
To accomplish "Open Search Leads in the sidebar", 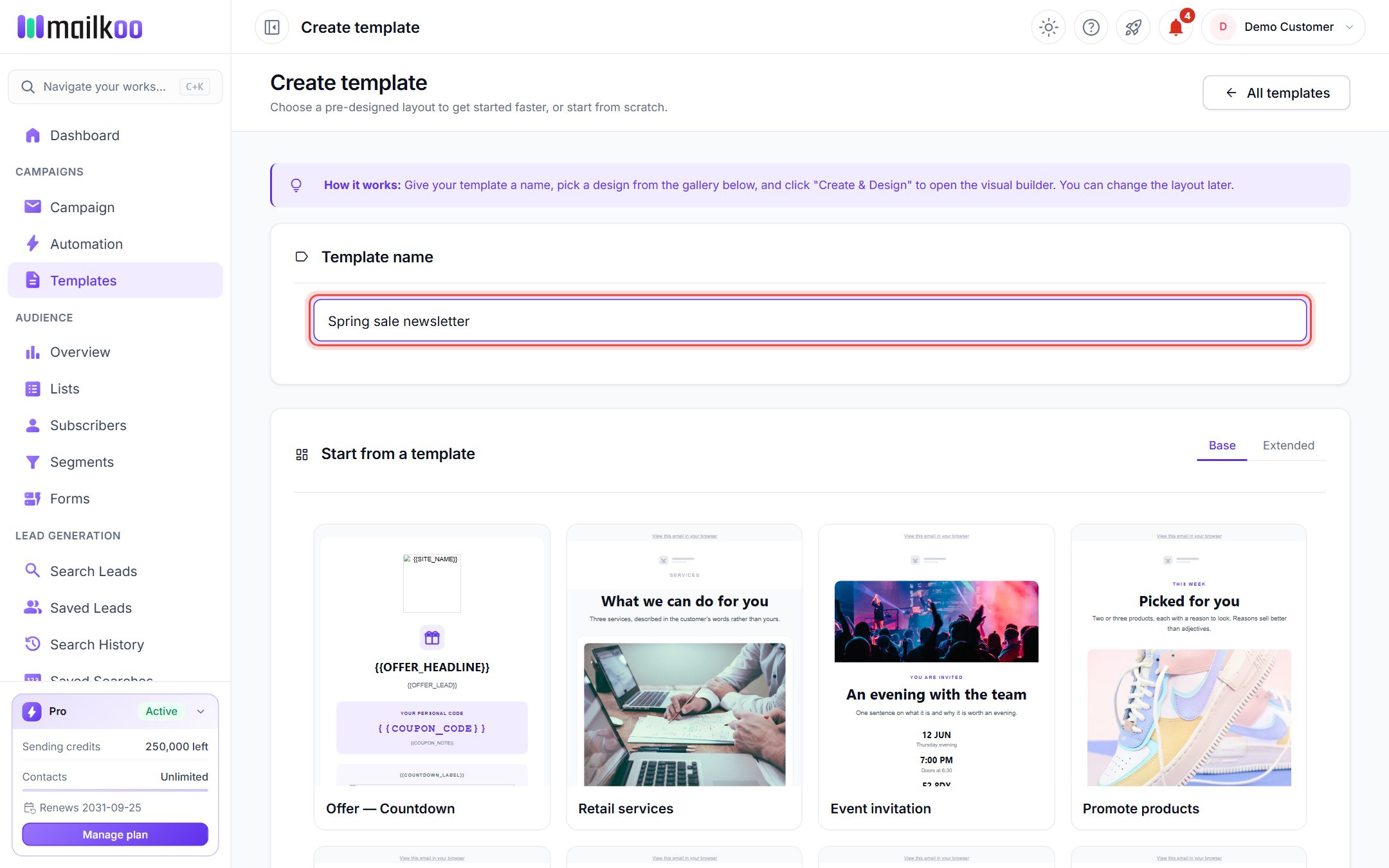I will click(x=115, y=571).
